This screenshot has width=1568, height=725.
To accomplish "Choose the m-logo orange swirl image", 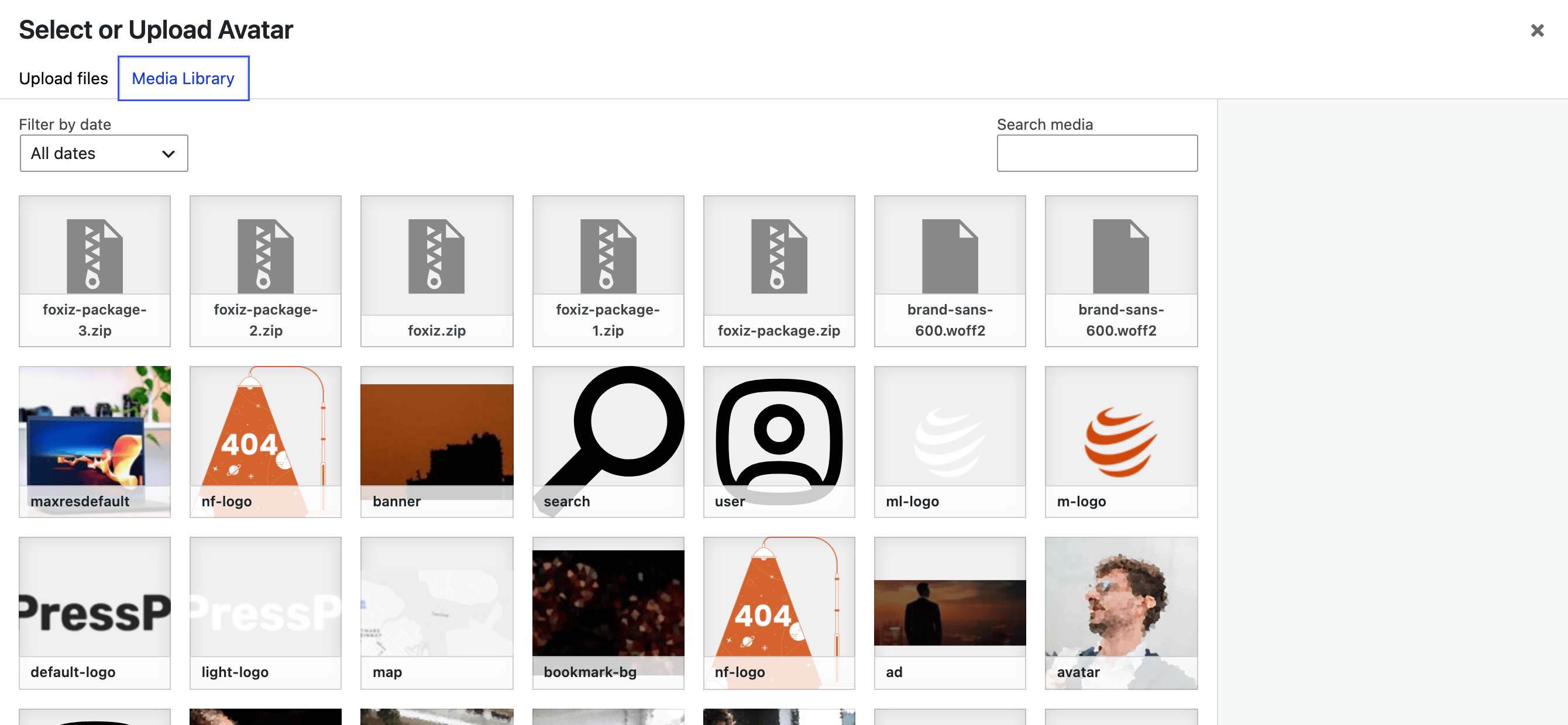I will (x=1120, y=441).
